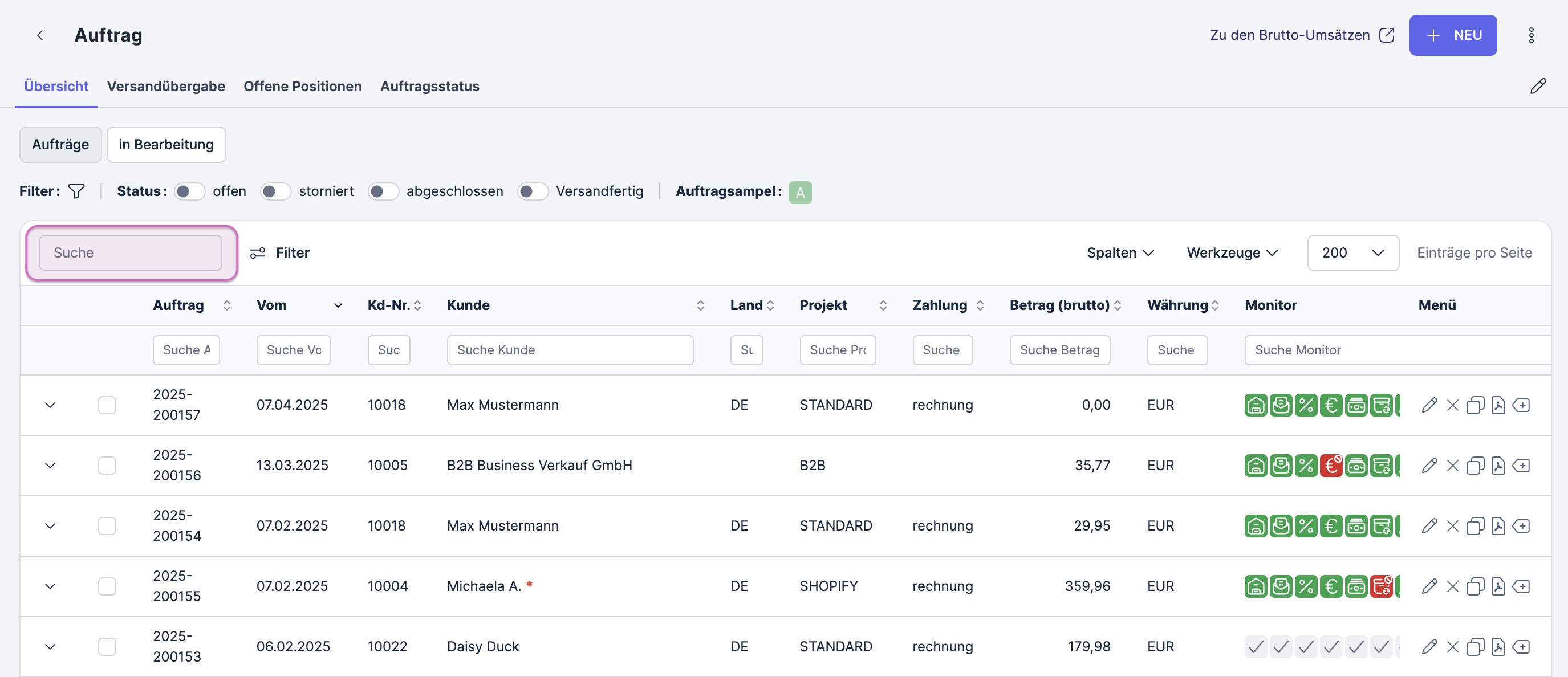Switch to the Versandübergabe tab
Screen dimensions: 1568x677
165,87
